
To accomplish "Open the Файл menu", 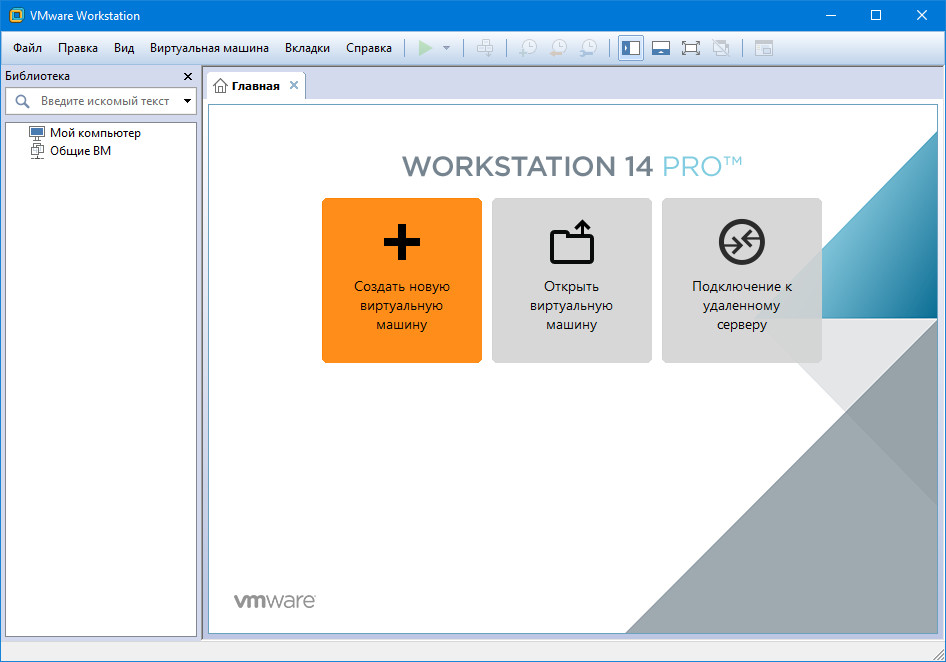I will (28, 48).
